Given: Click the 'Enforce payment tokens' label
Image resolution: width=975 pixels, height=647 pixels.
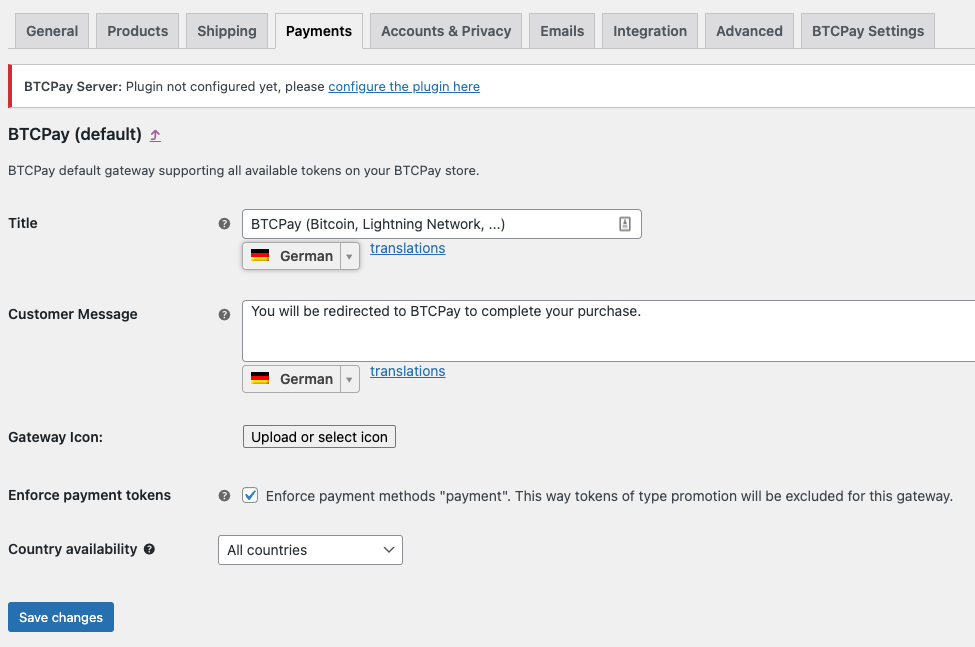Looking at the screenshot, I should (90, 495).
